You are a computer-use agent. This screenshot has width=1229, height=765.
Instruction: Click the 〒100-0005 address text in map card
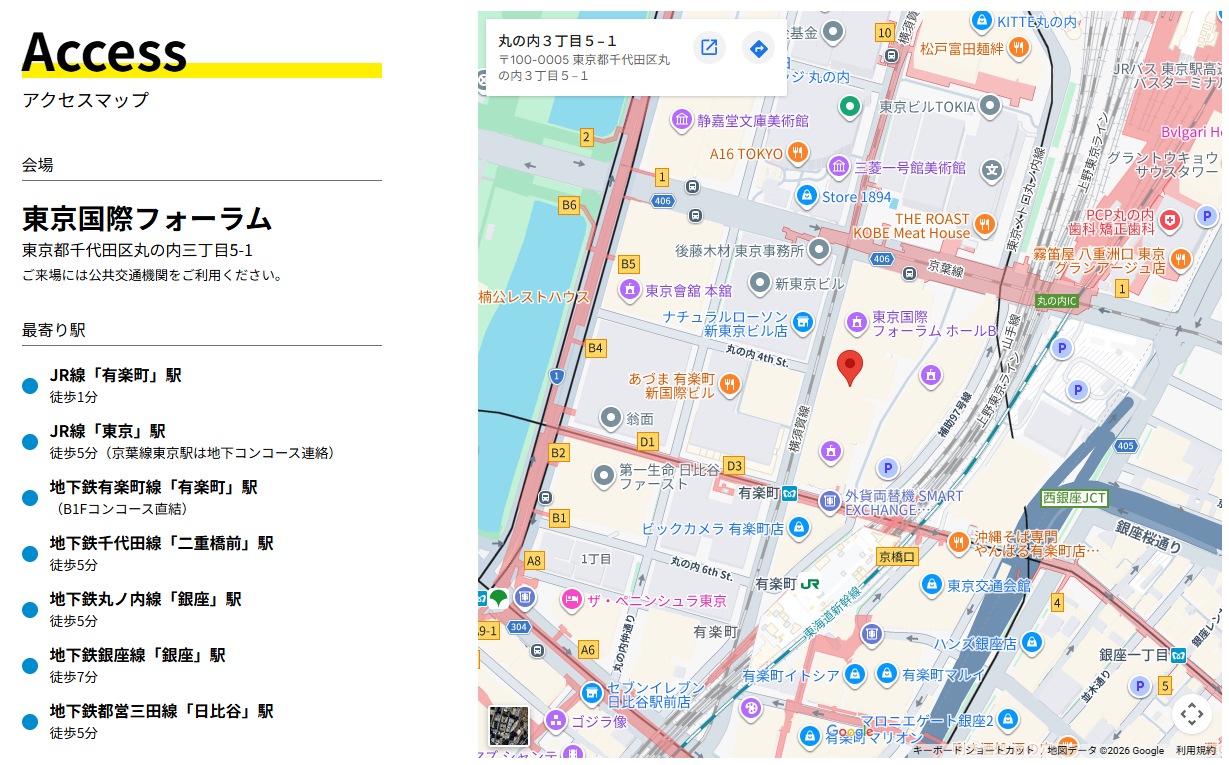pyautogui.click(x=584, y=68)
